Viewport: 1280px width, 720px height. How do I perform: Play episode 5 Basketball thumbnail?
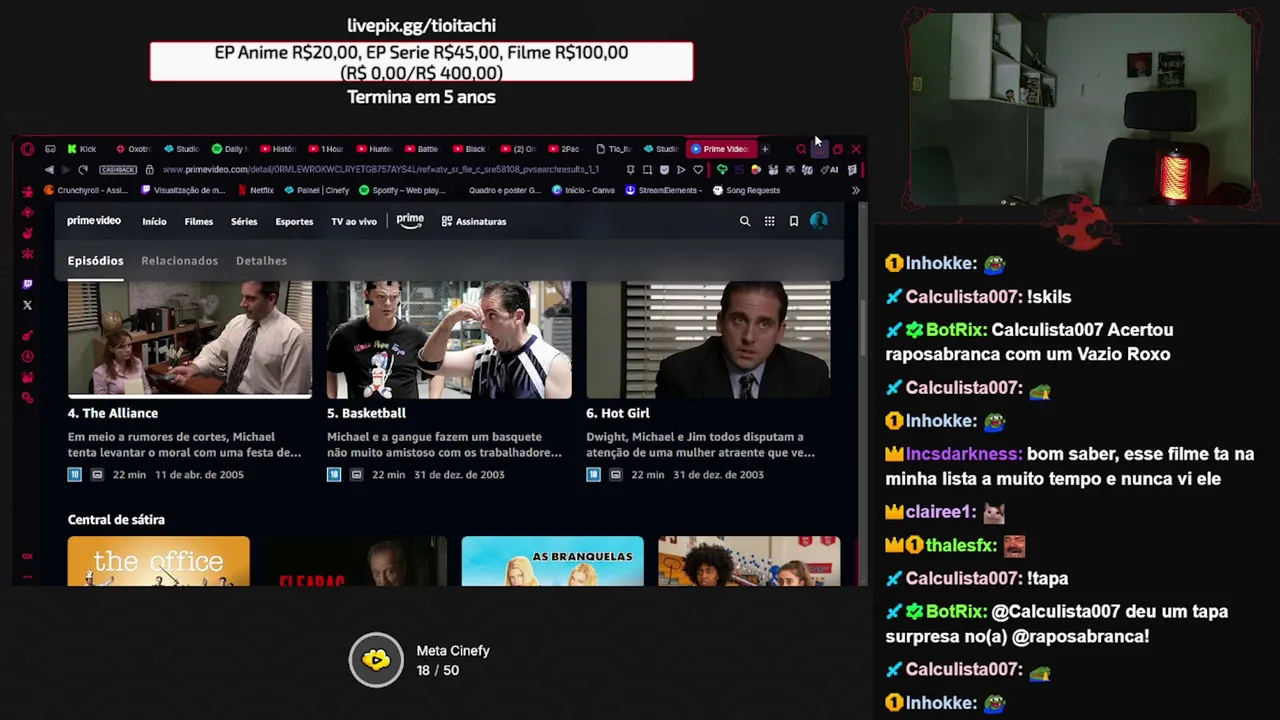449,339
